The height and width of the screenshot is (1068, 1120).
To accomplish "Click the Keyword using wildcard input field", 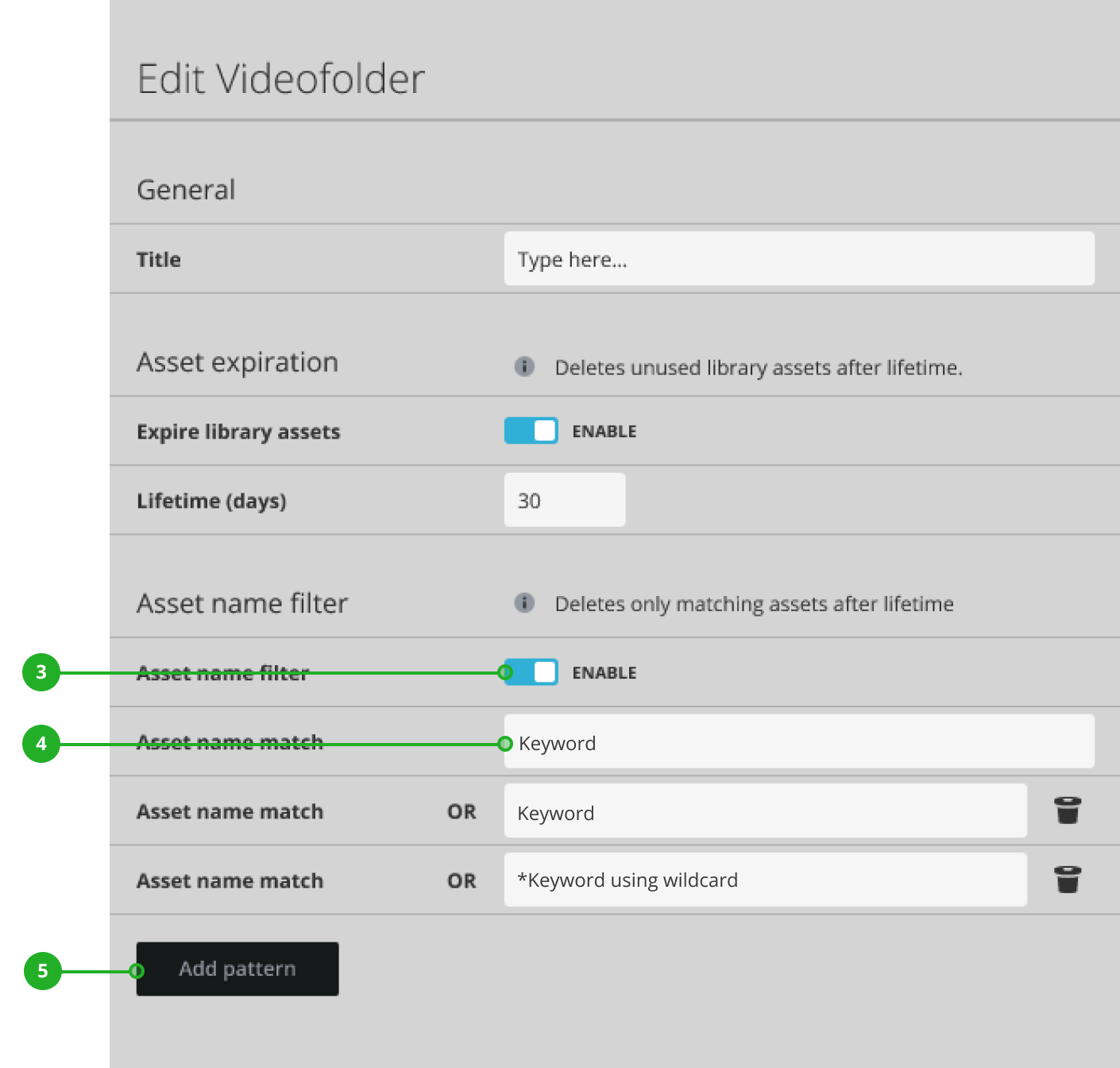I will click(765, 880).
